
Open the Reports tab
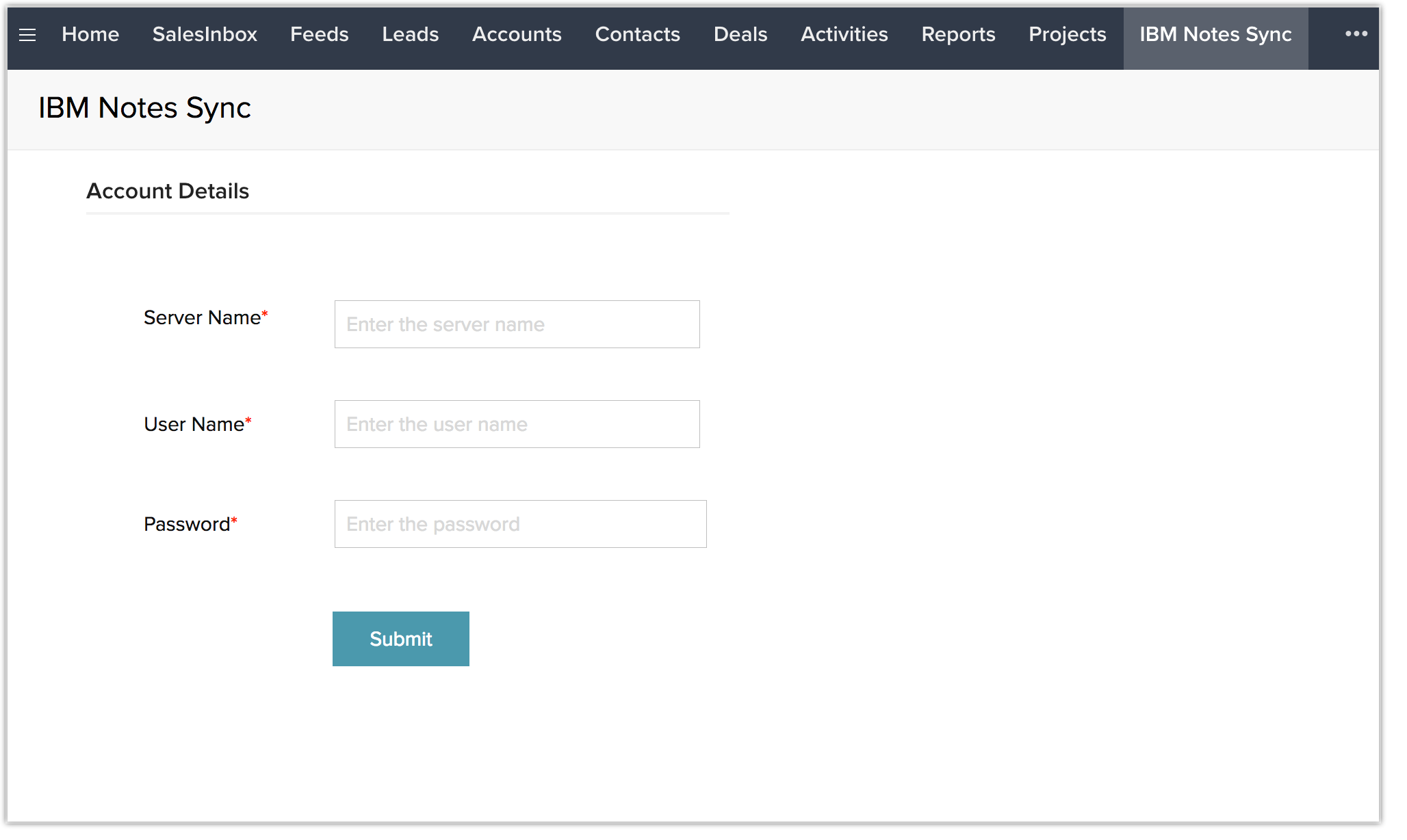pyautogui.click(x=958, y=35)
